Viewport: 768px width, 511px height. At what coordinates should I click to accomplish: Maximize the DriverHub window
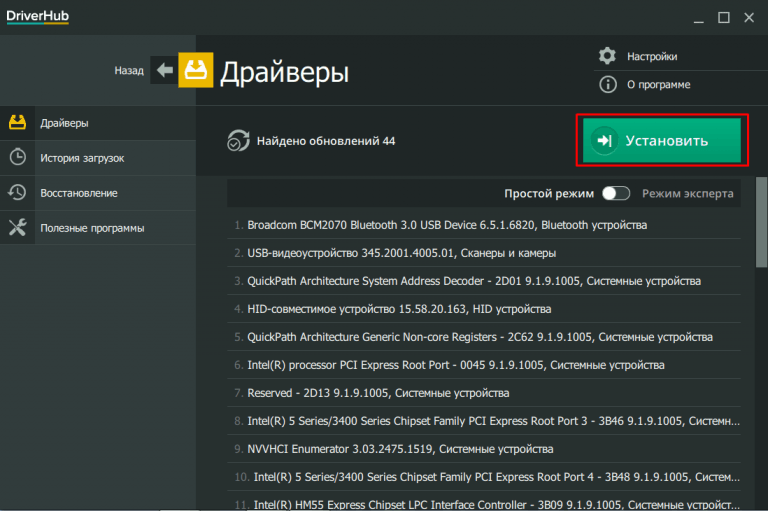pos(723,17)
